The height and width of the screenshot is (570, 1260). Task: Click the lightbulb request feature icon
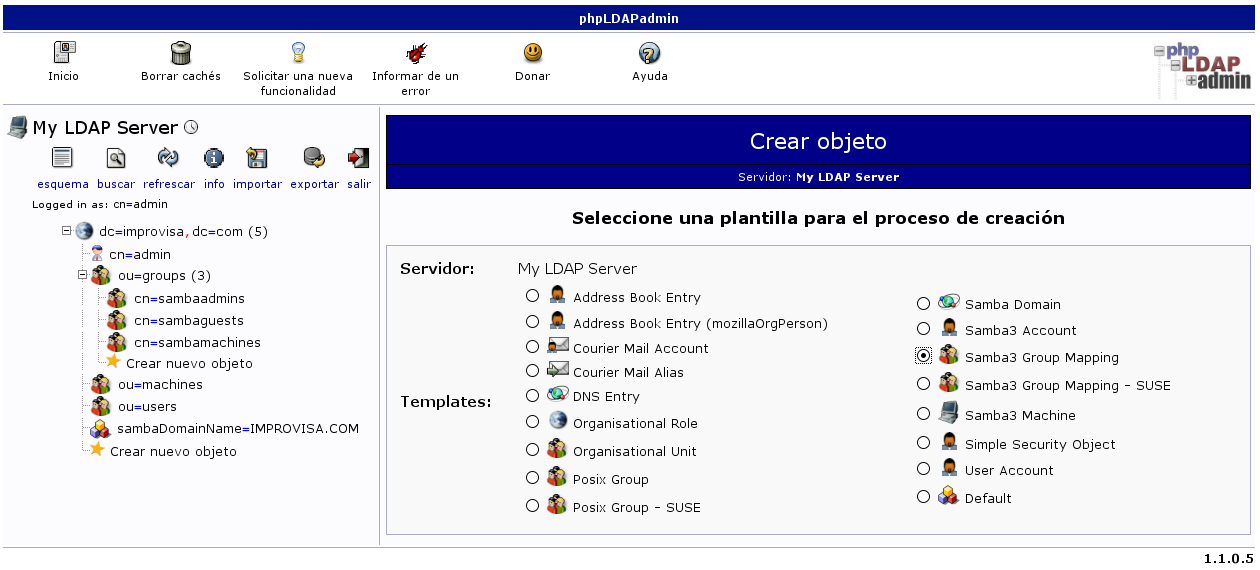pos(298,52)
